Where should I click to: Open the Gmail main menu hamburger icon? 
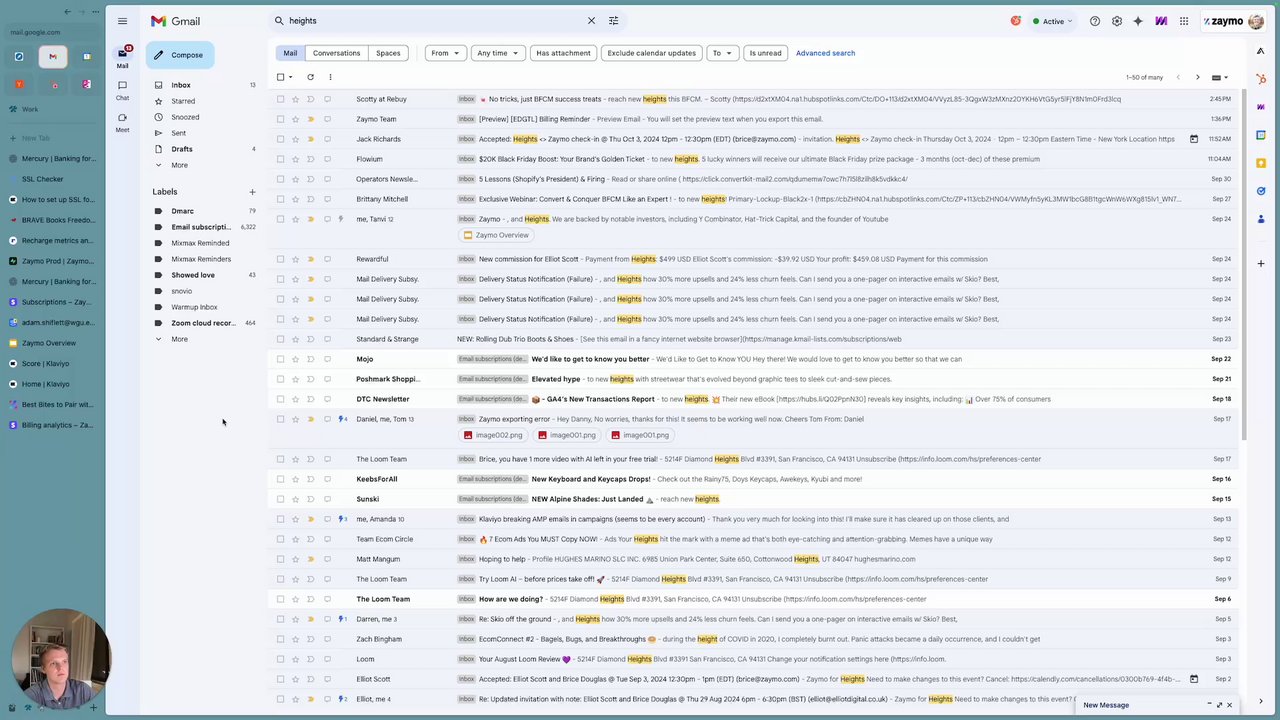pyautogui.click(x=122, y=21)
